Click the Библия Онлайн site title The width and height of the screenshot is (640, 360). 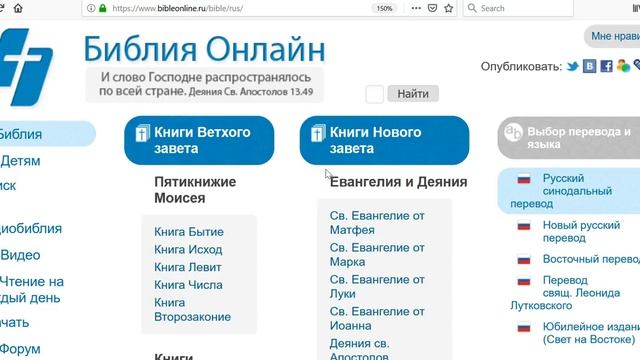coord(204,49)
